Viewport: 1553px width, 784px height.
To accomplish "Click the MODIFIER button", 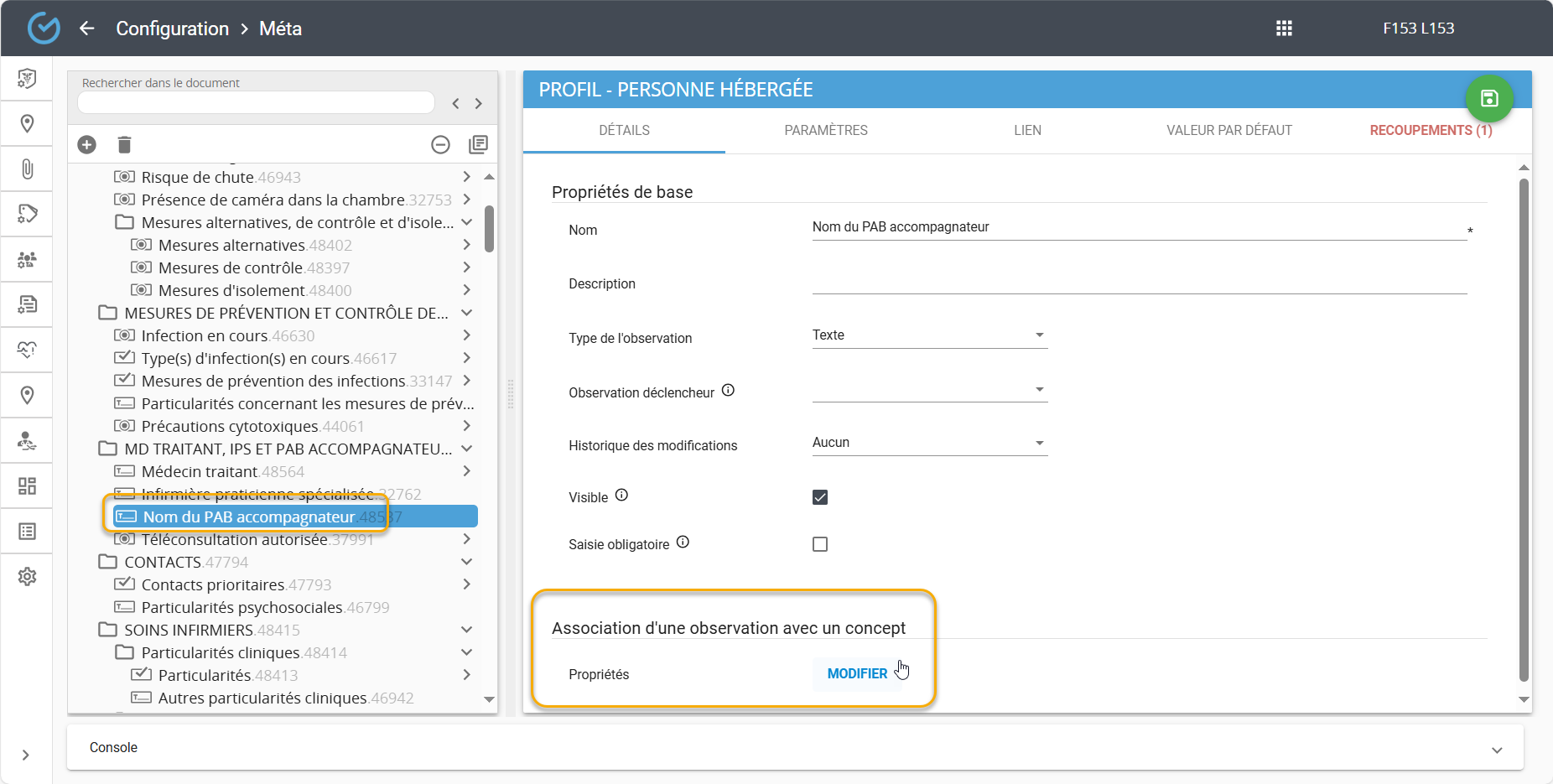I will pos(856,674).
